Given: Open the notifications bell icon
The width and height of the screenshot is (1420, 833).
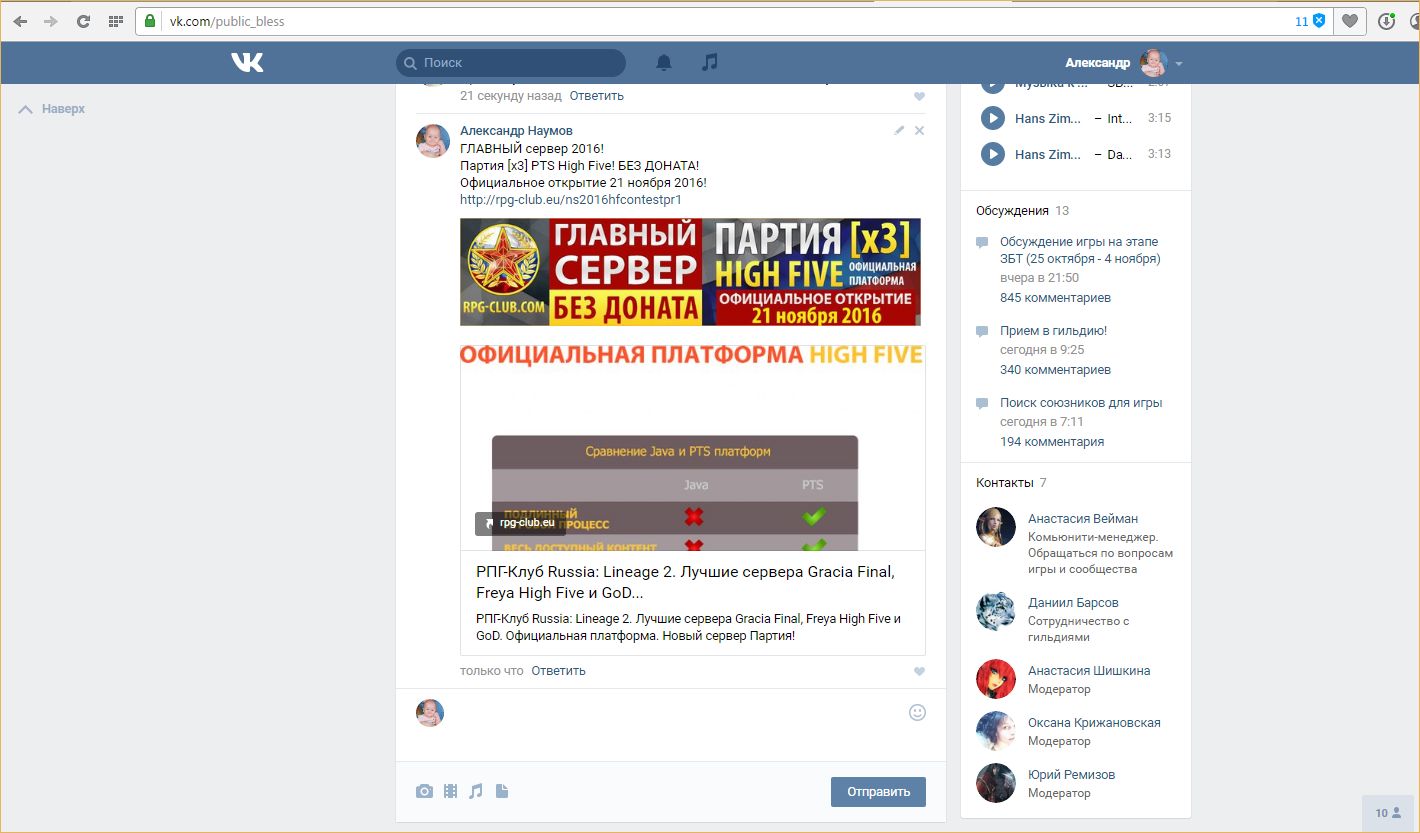Looking at the screenshot, I should [x=664, y=63].
